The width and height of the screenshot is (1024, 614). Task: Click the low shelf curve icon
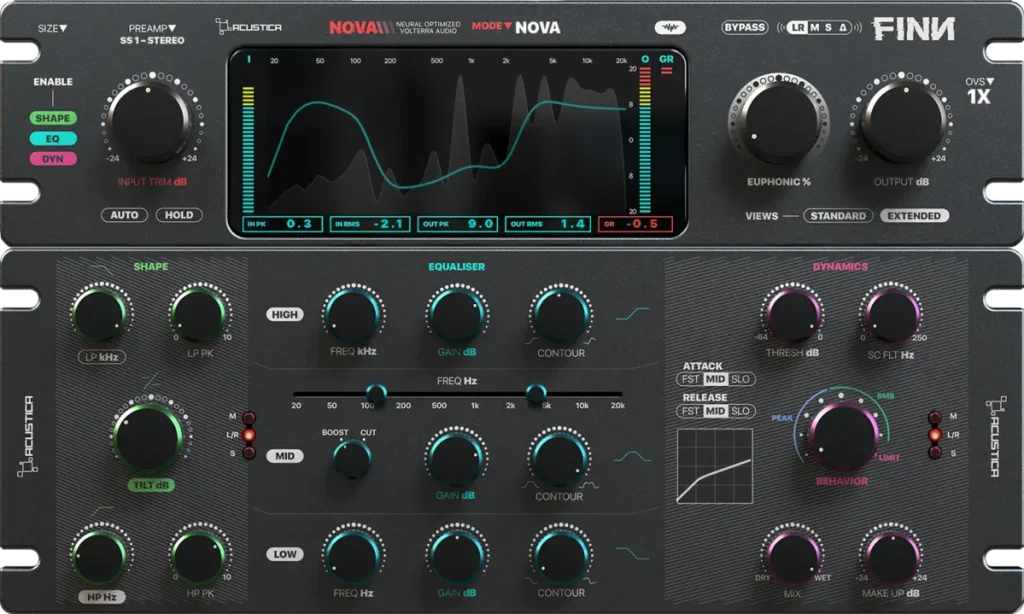click(632, 554)
